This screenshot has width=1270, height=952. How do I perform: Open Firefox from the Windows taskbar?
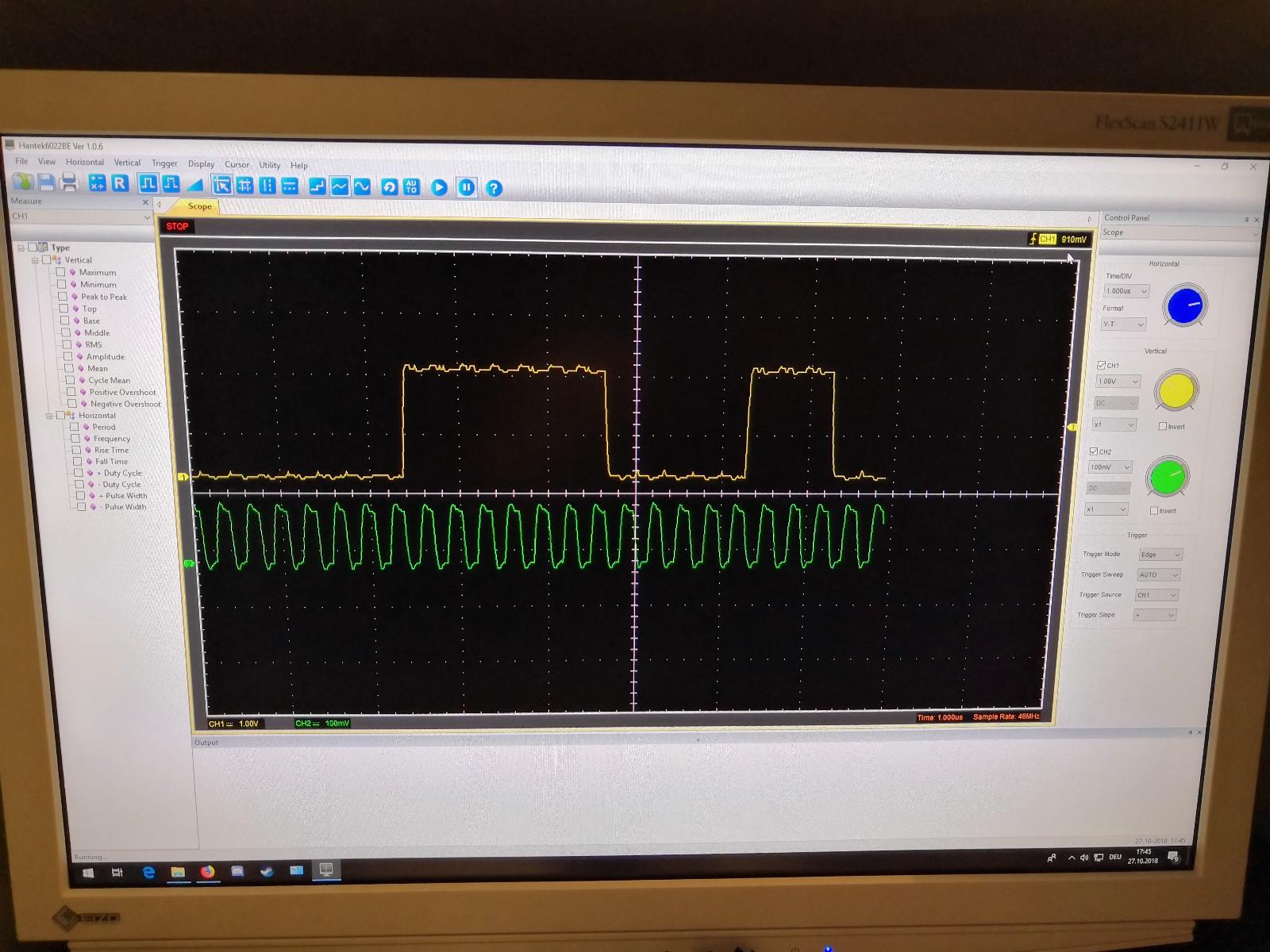click(207, 872)
